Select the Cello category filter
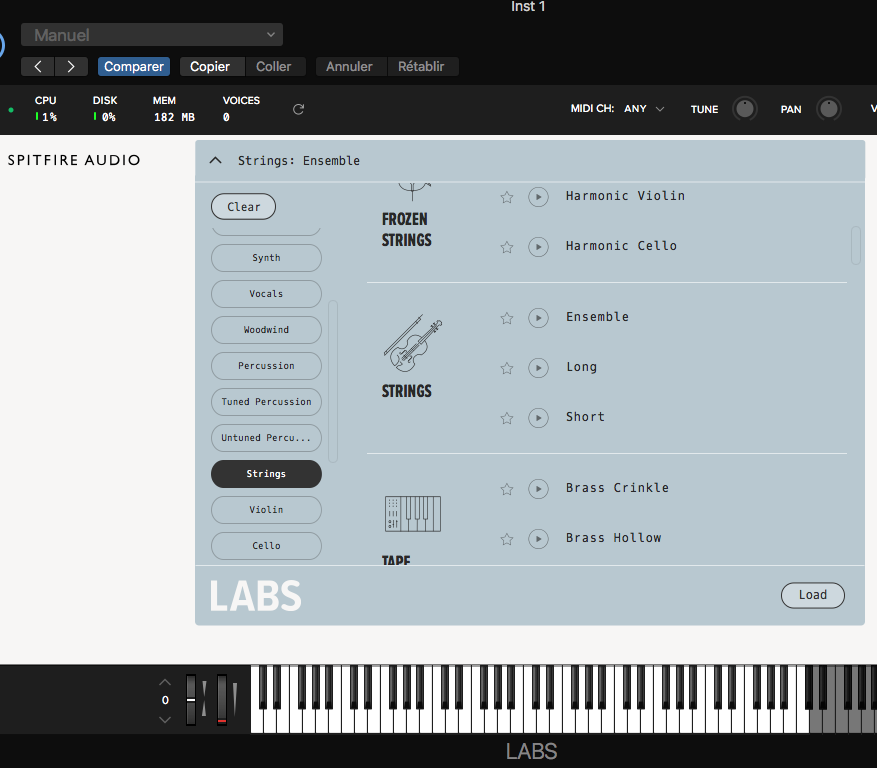The width and height of the screenshot is (877, 768). coord(265,546)
